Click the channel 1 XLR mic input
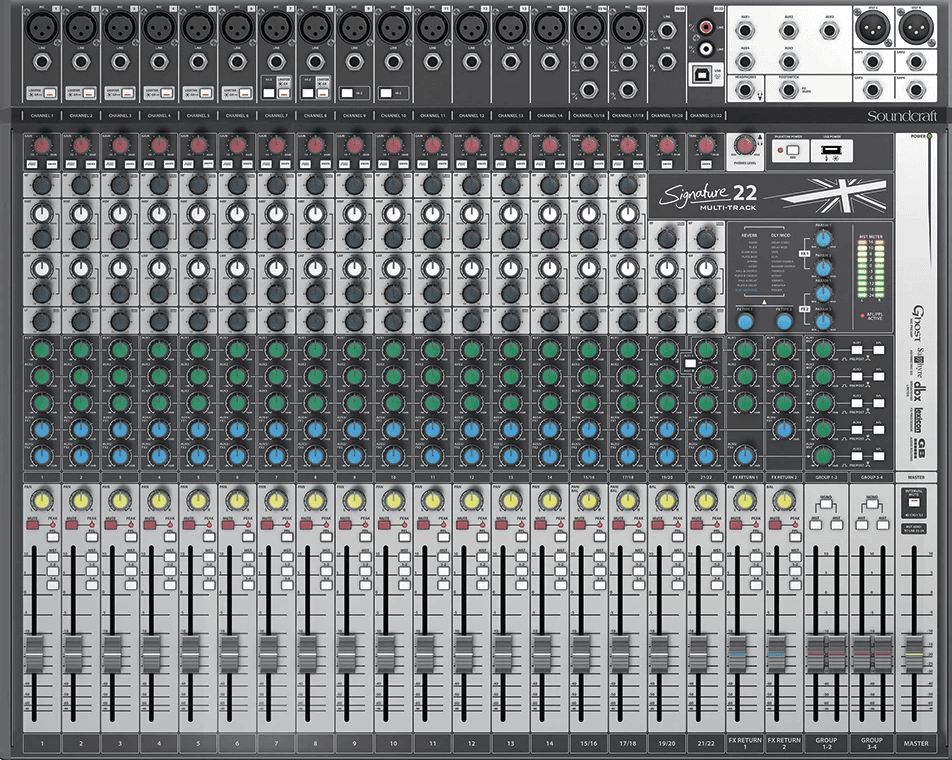 click(x=42, y=27)
